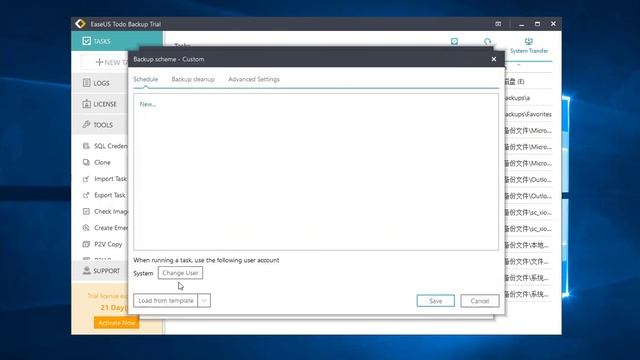
Task: Switch to the Backup cleanup tab
Action: (x=193, y=79)
